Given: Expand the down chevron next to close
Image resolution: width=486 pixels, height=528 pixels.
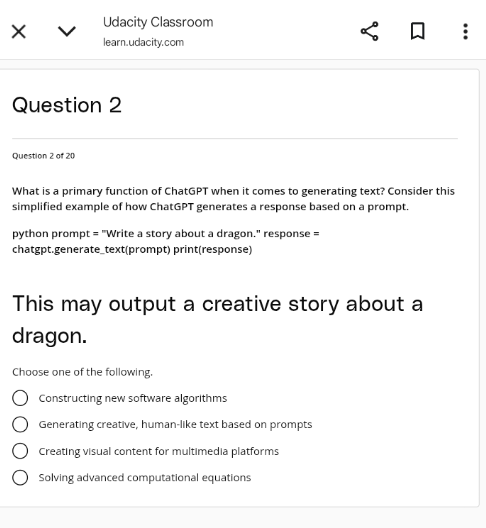Looking at the screenshot, I should point(67,31).
